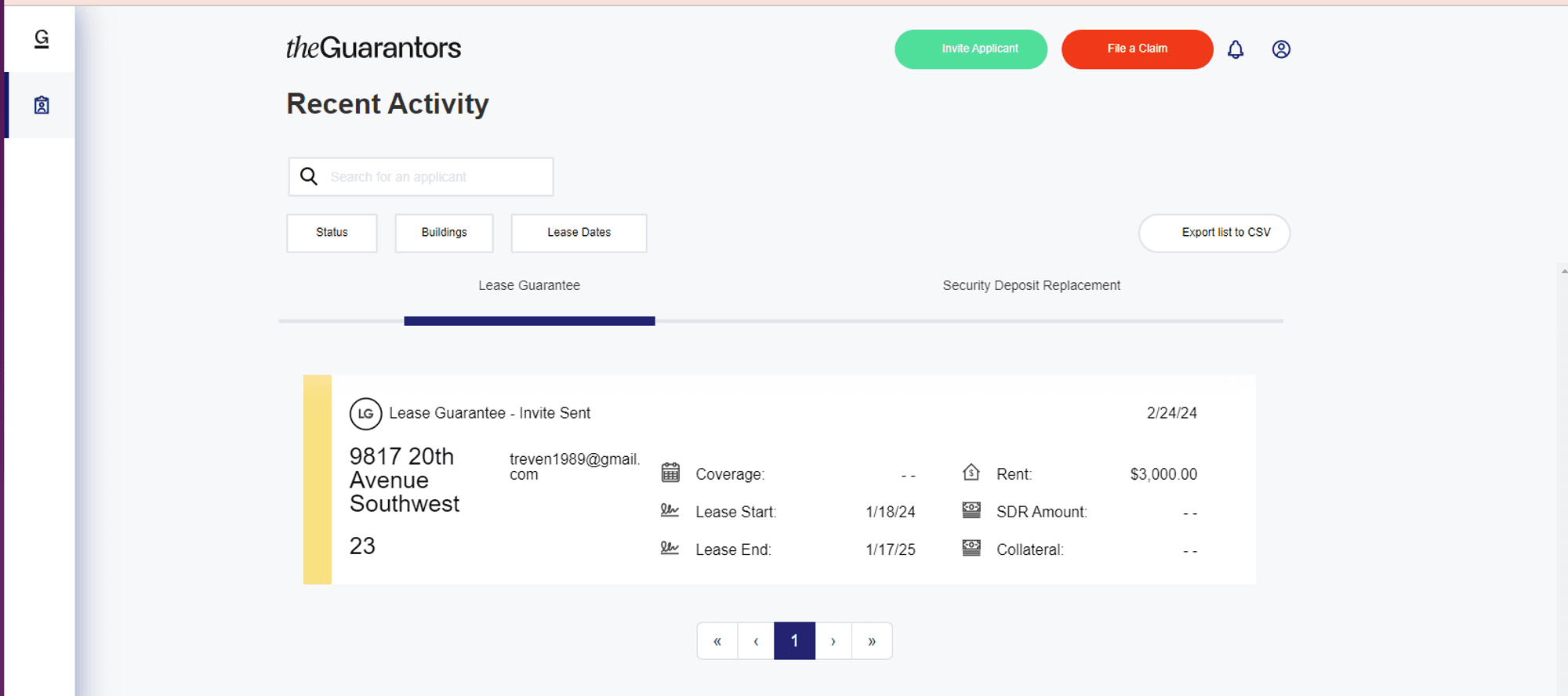Screen dimensions: 1568x696
Task: Go to the last page of results
Action: click(x=872, y=641)
